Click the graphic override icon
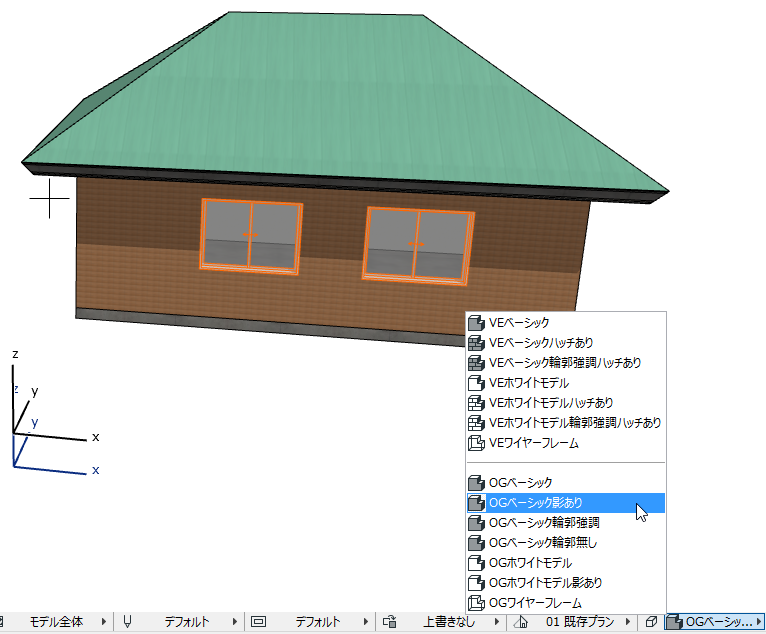766x634 pixels. point(389,622)
